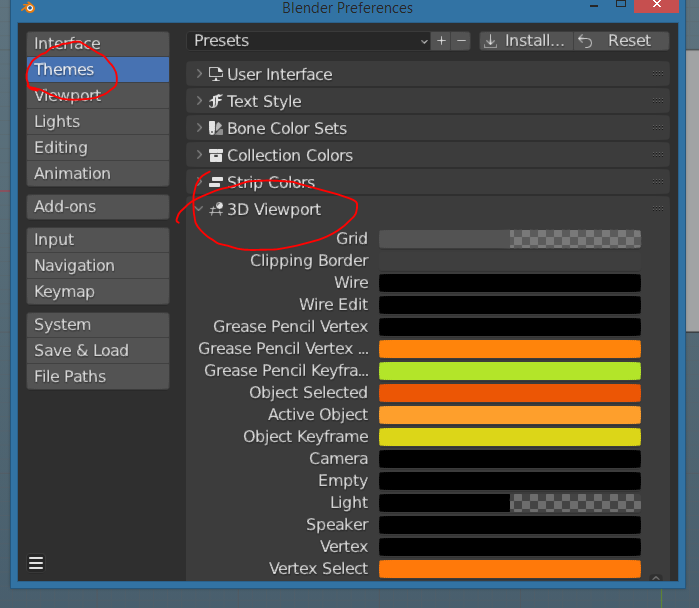Screen dimensions: 699x608
Task: Click the User Interface monitor icon
Action: pos(216,74)
